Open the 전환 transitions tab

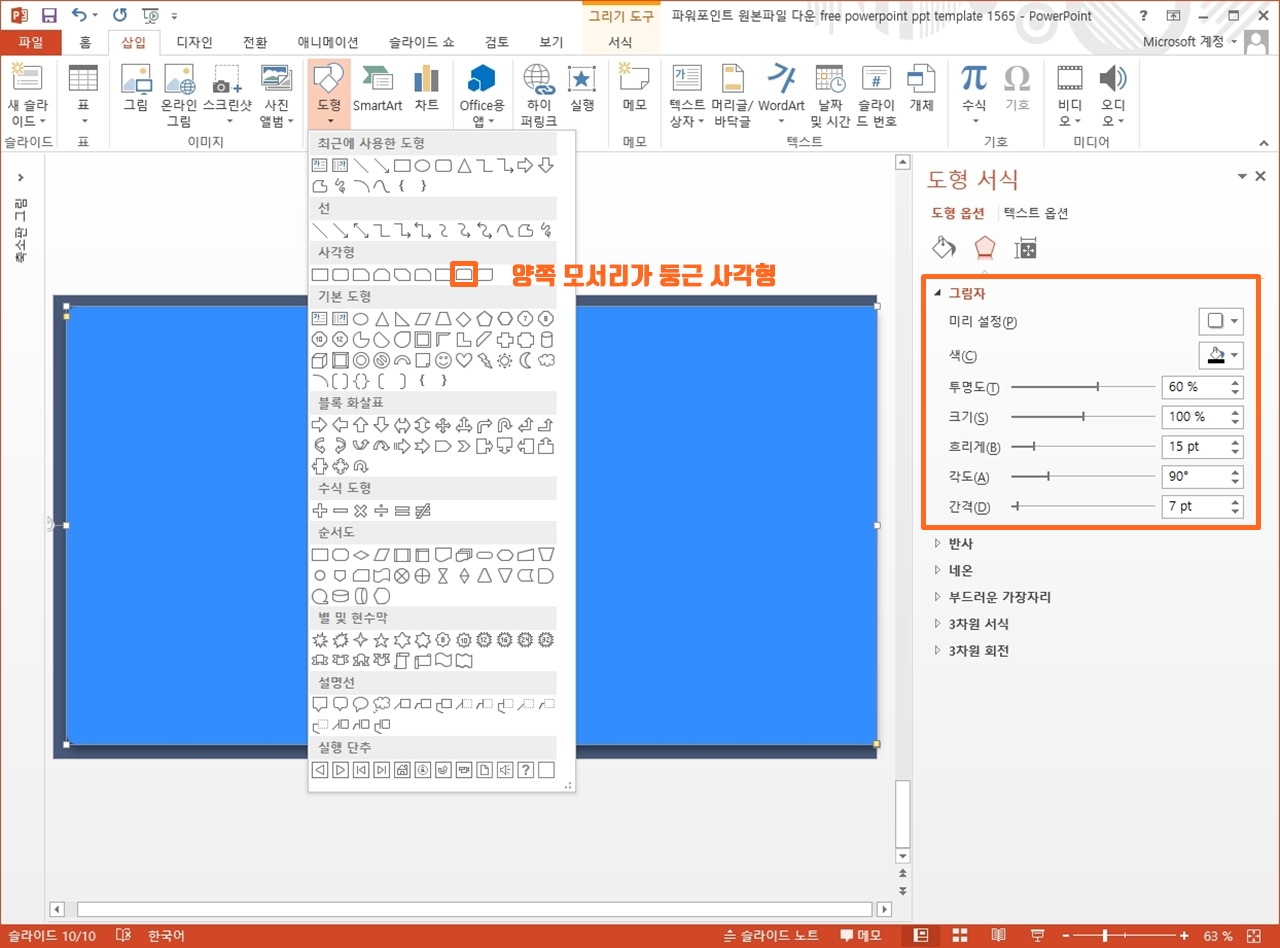255,42
